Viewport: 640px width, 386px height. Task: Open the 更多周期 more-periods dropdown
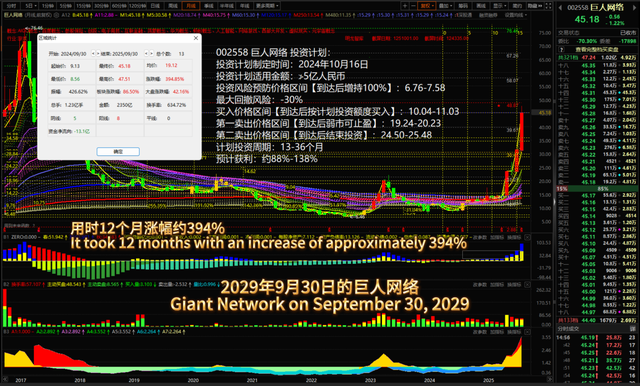268,6
